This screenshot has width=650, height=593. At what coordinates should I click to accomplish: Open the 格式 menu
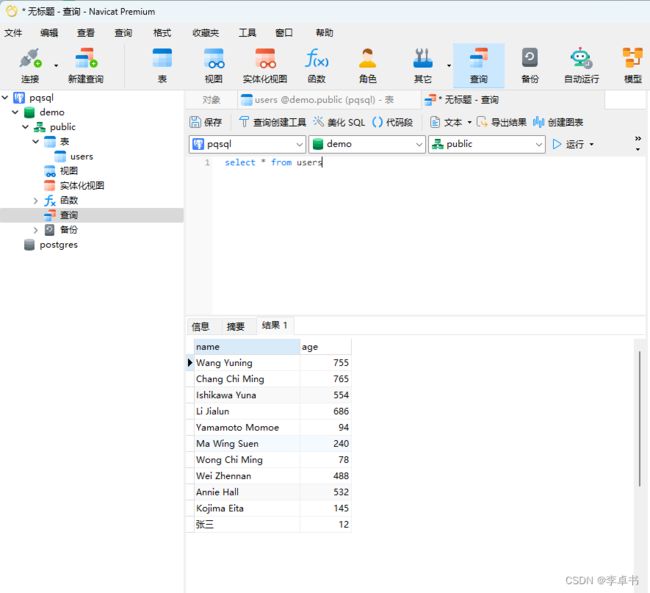[162, 33]
